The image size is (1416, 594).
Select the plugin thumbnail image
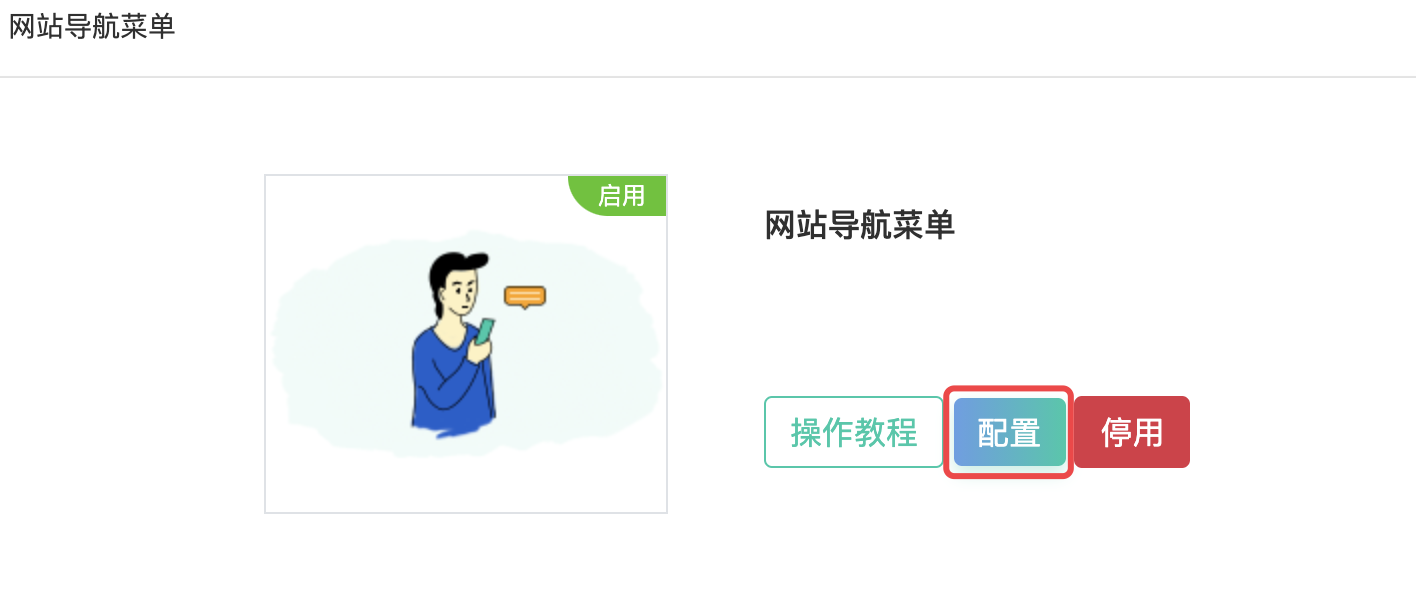tap(466, 344)
